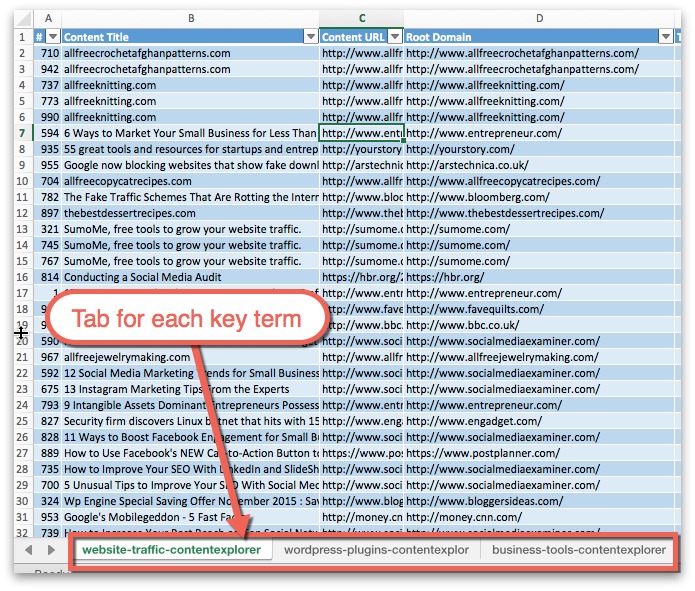695x591 pixels.
Task: Switch to website-traffic-contentexplorer sheet tab
Action: (x=172, y=550)
